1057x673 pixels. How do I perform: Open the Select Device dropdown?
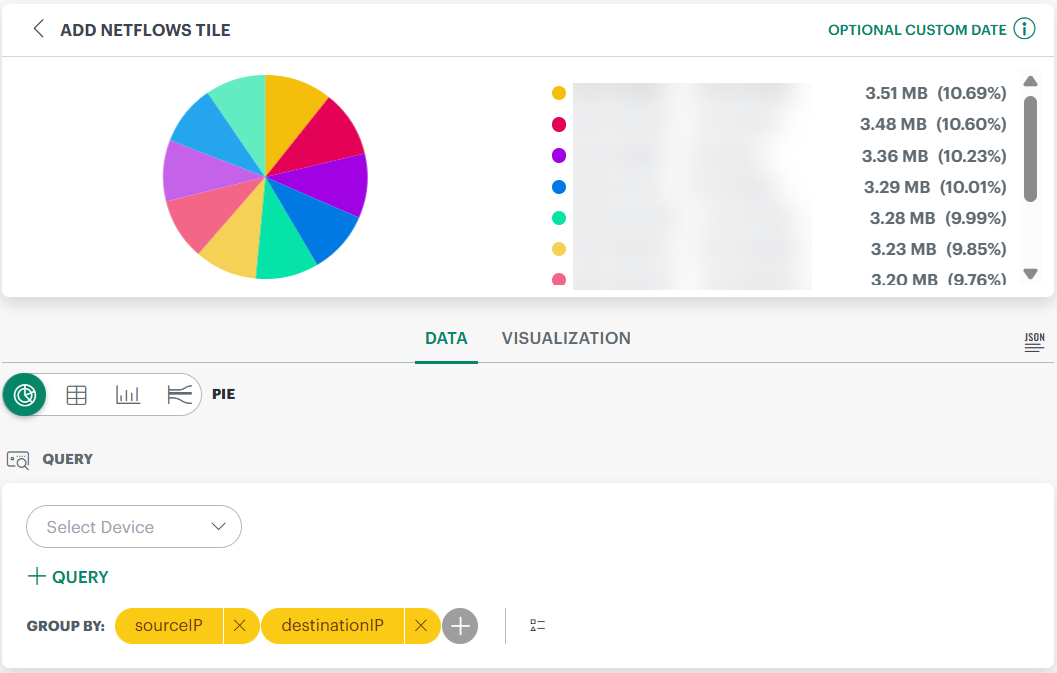point(134,527)
